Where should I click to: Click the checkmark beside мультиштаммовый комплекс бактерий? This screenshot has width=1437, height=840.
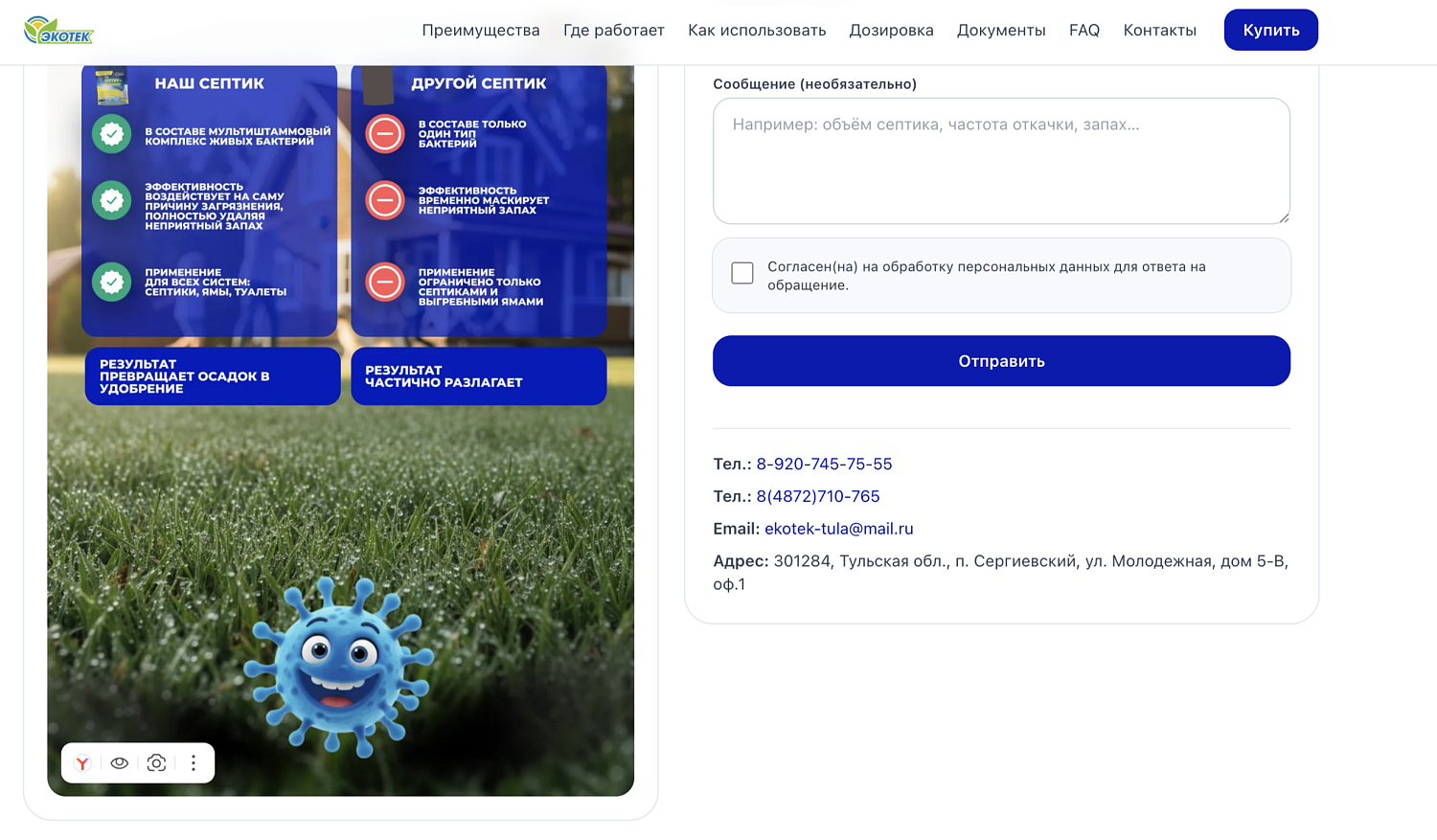pos(112,134)
